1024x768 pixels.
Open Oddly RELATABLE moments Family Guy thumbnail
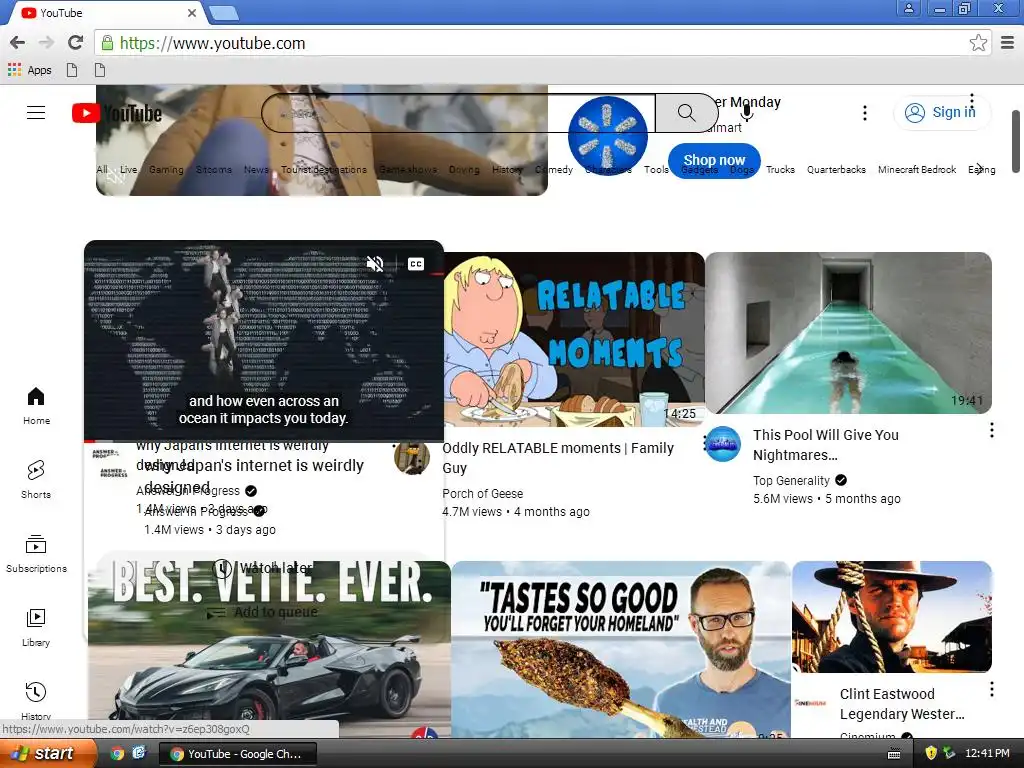pyautogui.click(x=574, y=339)
